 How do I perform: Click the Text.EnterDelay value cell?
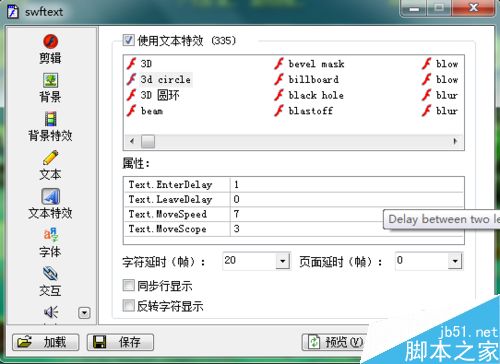[x=347, y=185]
